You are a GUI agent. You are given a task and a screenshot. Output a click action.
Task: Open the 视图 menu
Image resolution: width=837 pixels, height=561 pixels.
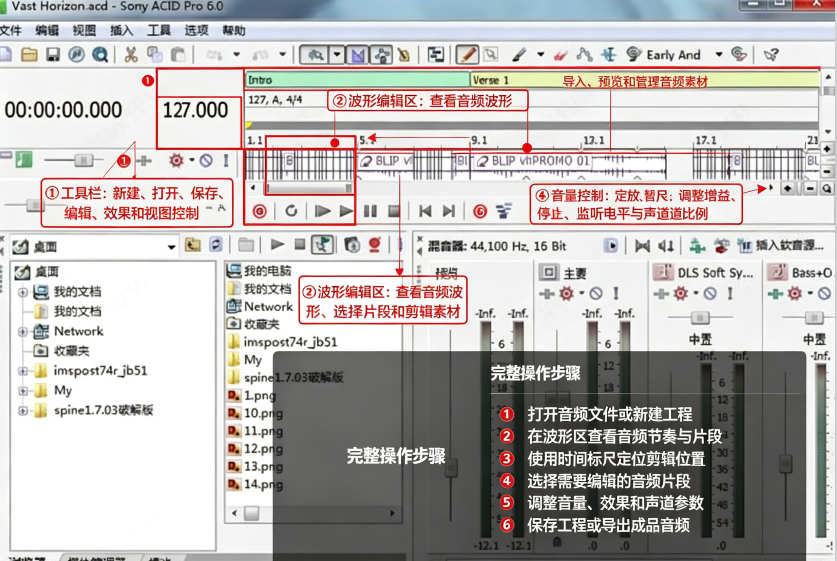point(84,30)
